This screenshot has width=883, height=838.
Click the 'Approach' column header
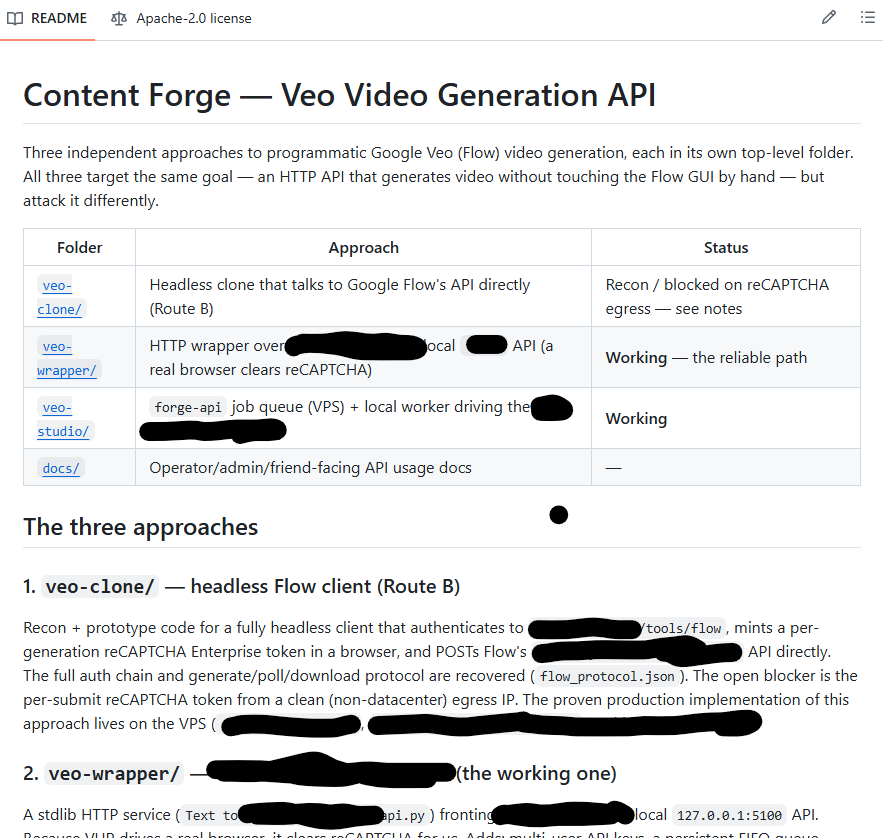click(x=363, y=248)
